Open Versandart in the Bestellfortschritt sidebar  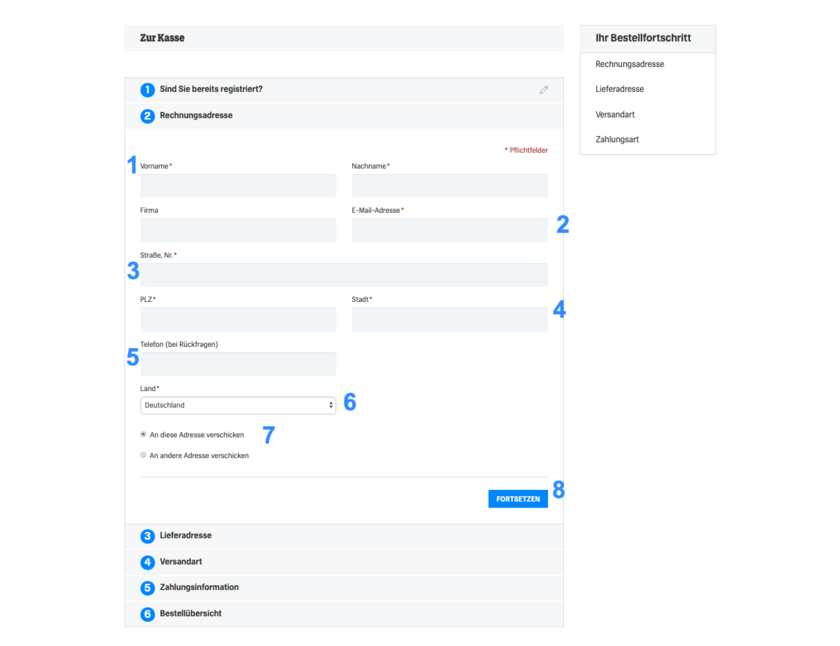point(614,115)
